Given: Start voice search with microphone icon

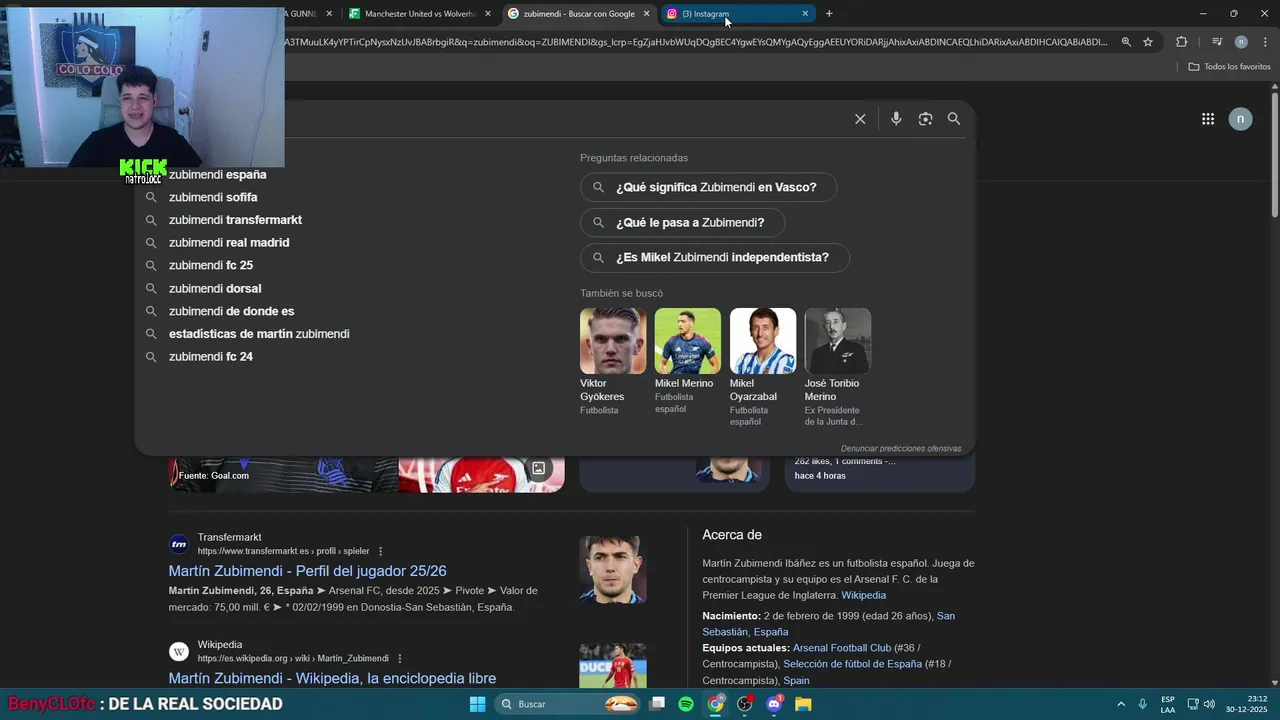Looking at the screenshot, I should pos(896,119).
